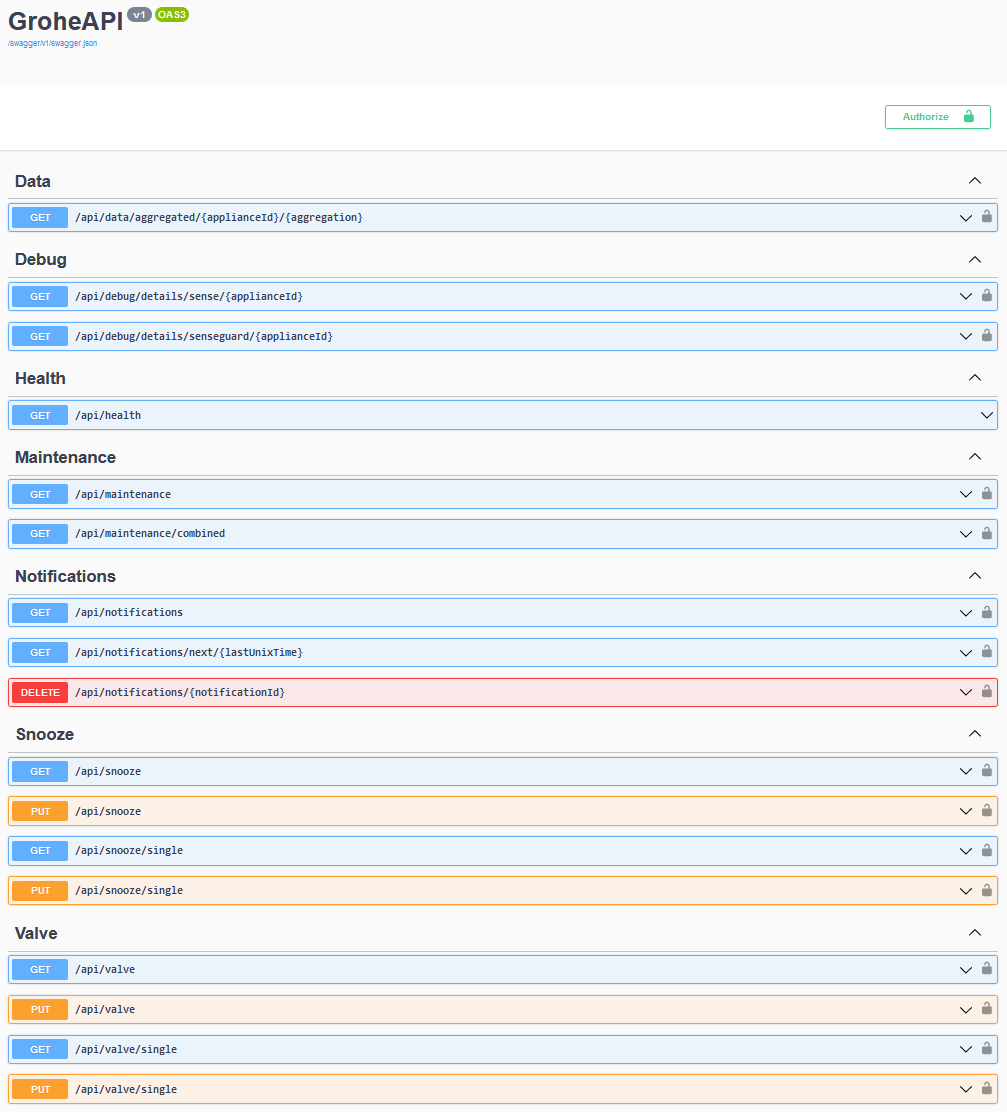The image size is (1007, 1112).
Task: Click the GET /api/valve/single path text
Action: (126, 1049)
